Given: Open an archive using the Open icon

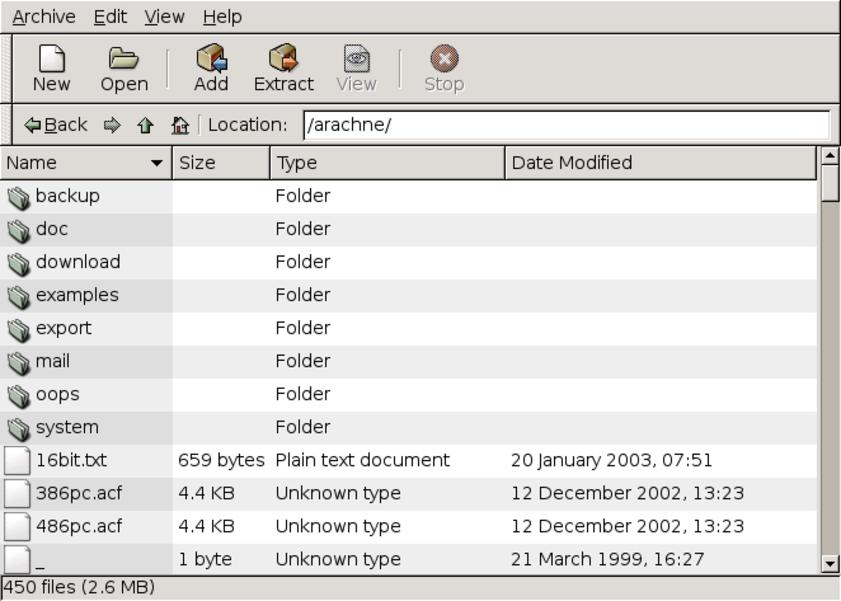Looking at the screenshot, I should (124, 60).
